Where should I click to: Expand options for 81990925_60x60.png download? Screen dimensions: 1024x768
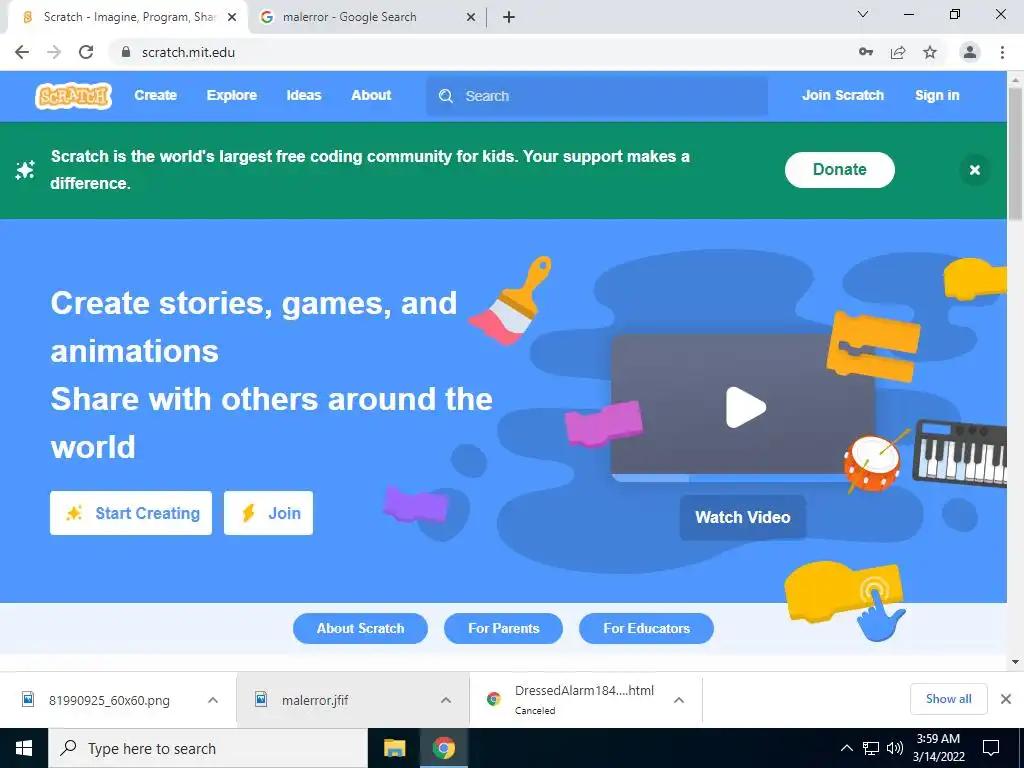click(213, 700)
